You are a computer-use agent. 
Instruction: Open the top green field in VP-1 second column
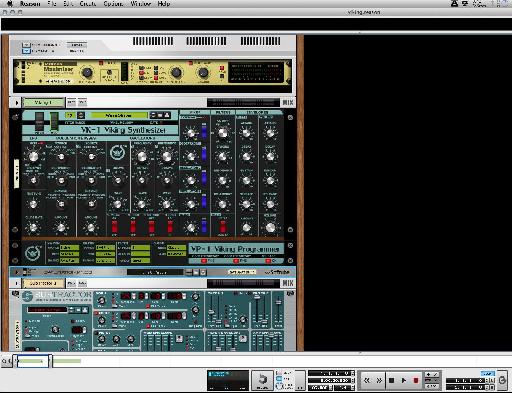[x=105, y=248]
